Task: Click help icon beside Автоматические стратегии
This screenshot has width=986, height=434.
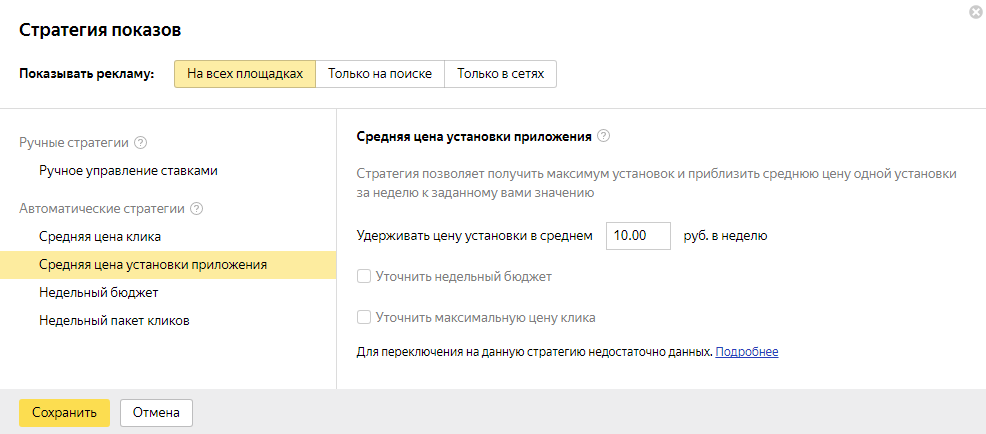Action: (x=196, y=209)
